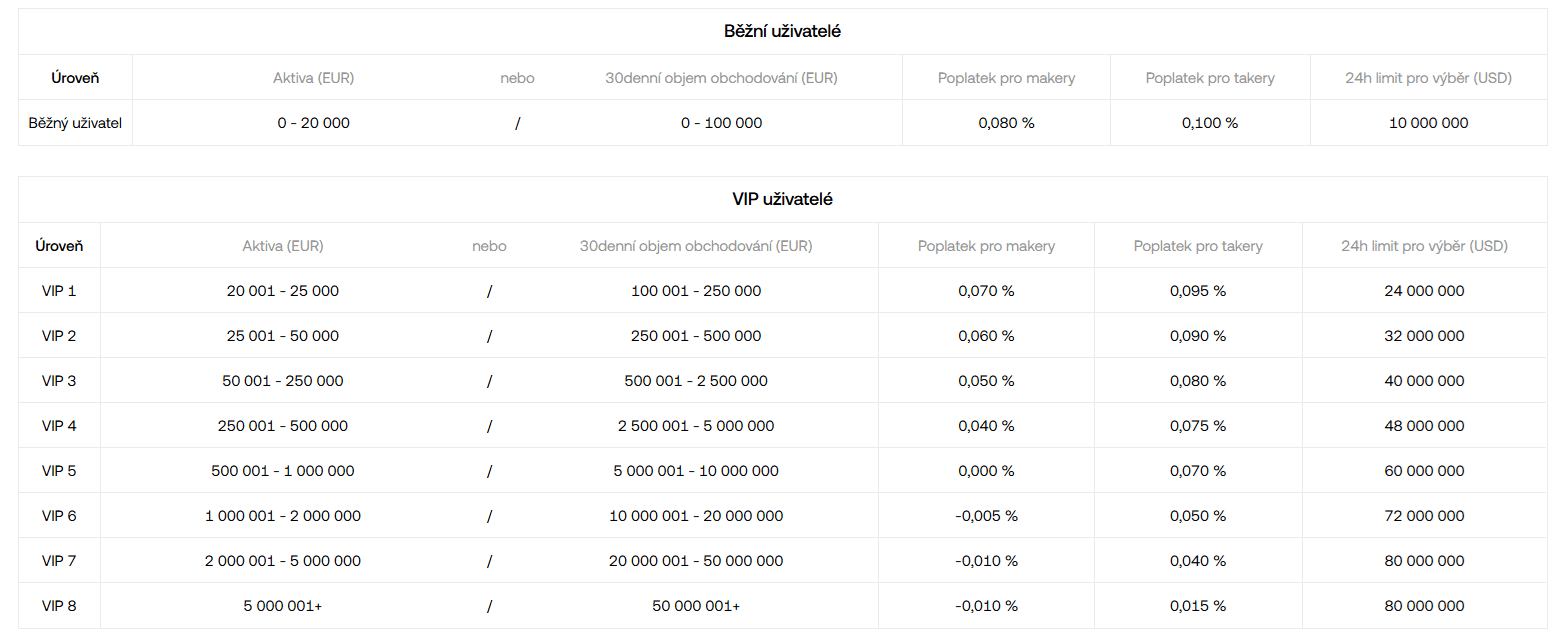The height and width of the screenshot is (642, 1555).
Task: Click the VIP 3 level cell
Action: [x=59, y=381]
